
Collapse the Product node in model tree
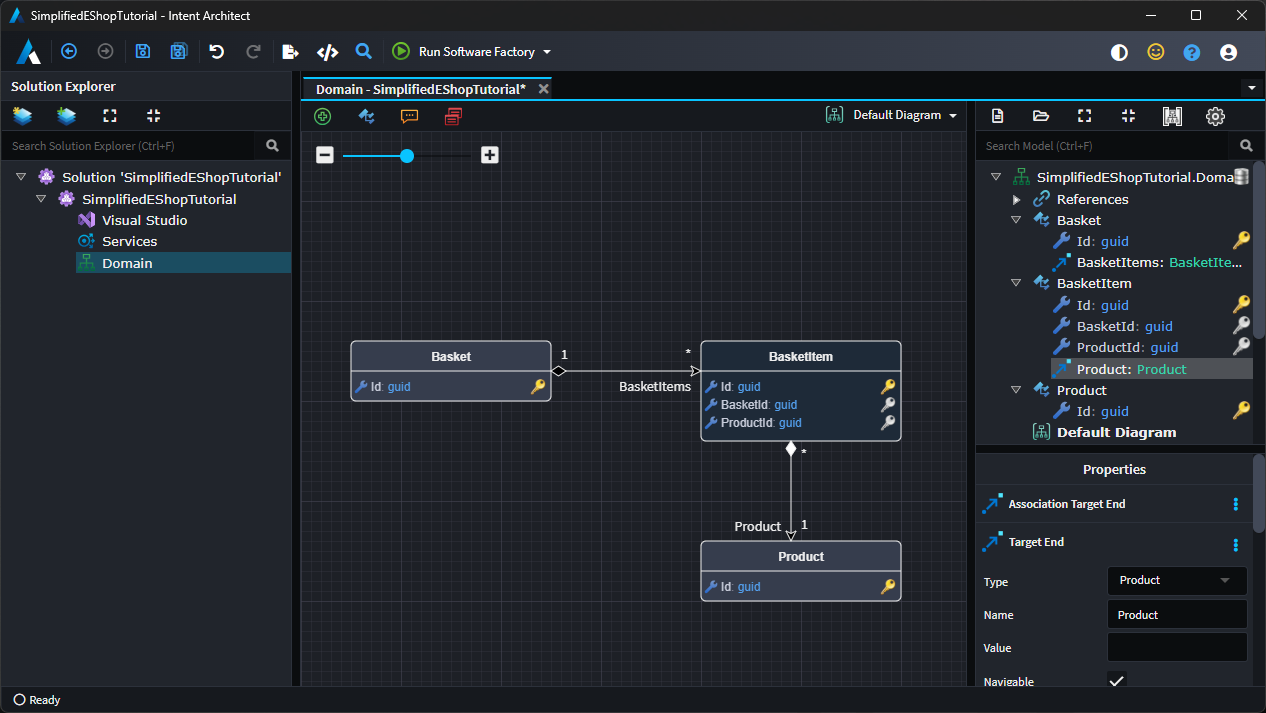tap(1016, 390)
